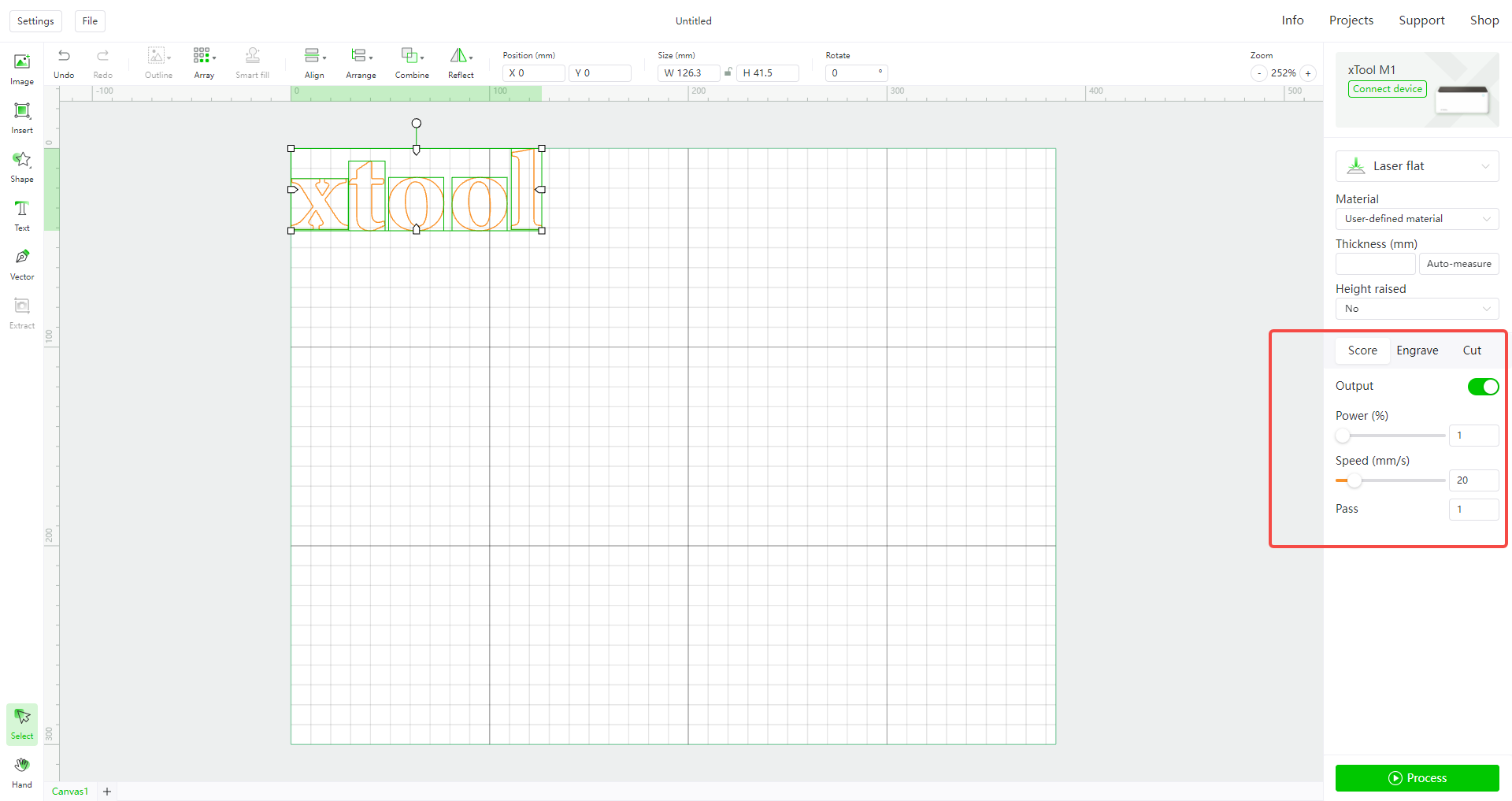Image resolution: width=1512 pixels, height=801 pixels.
Task: Open the Image import tool
Action: (x=22, y=69)
